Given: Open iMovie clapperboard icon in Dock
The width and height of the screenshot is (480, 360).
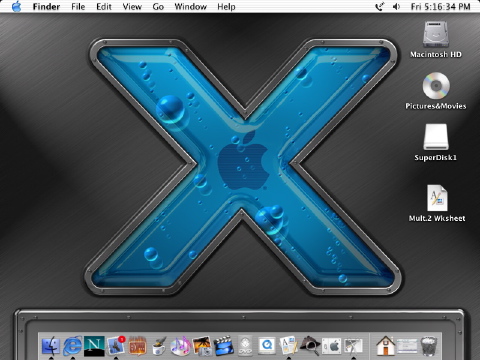Looking at the screenshot, I should pyautogui.click(x=223, y=346).
